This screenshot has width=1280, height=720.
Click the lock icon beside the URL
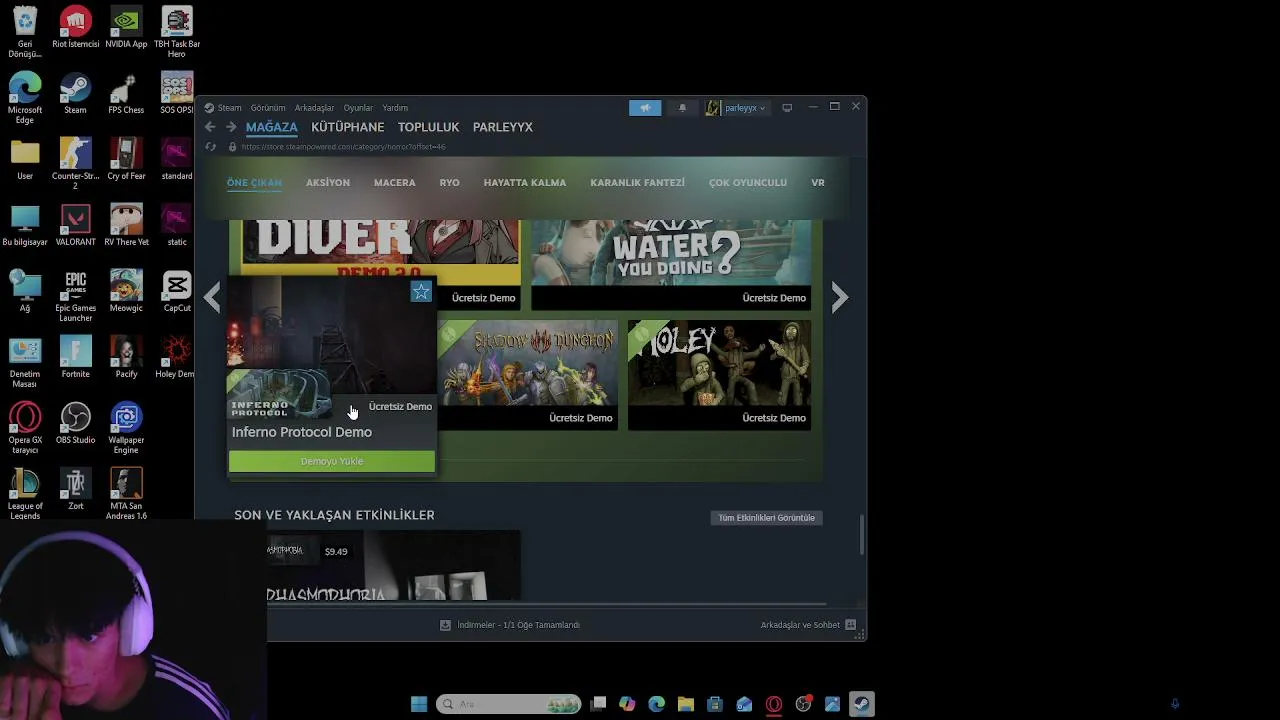point(232,147)
